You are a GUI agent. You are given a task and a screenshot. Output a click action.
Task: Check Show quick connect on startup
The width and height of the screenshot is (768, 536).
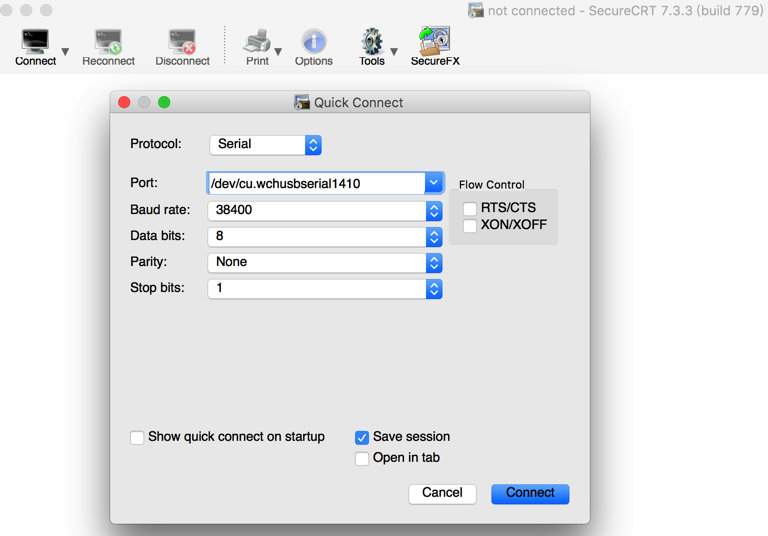(137, 438)
